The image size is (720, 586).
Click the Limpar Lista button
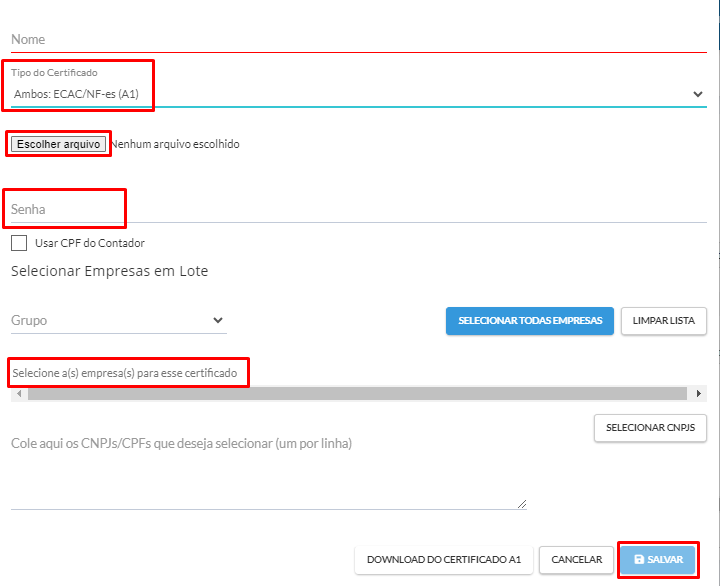click(664, 321)
